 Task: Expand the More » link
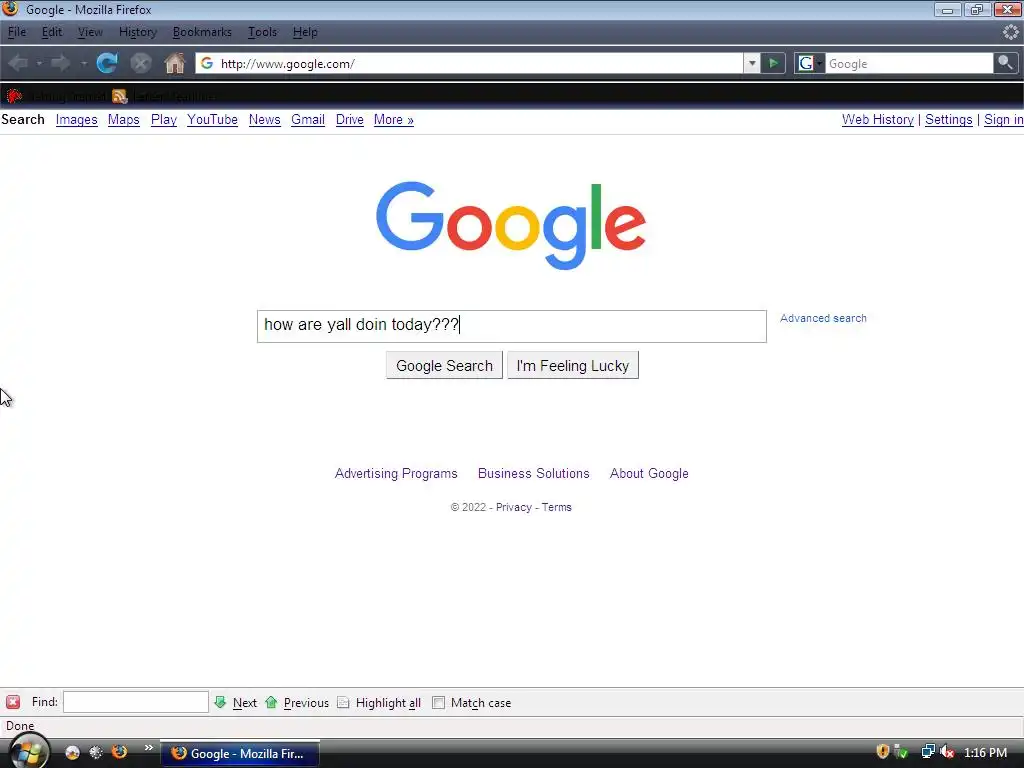pyautogui.click(x=394, y=120)
